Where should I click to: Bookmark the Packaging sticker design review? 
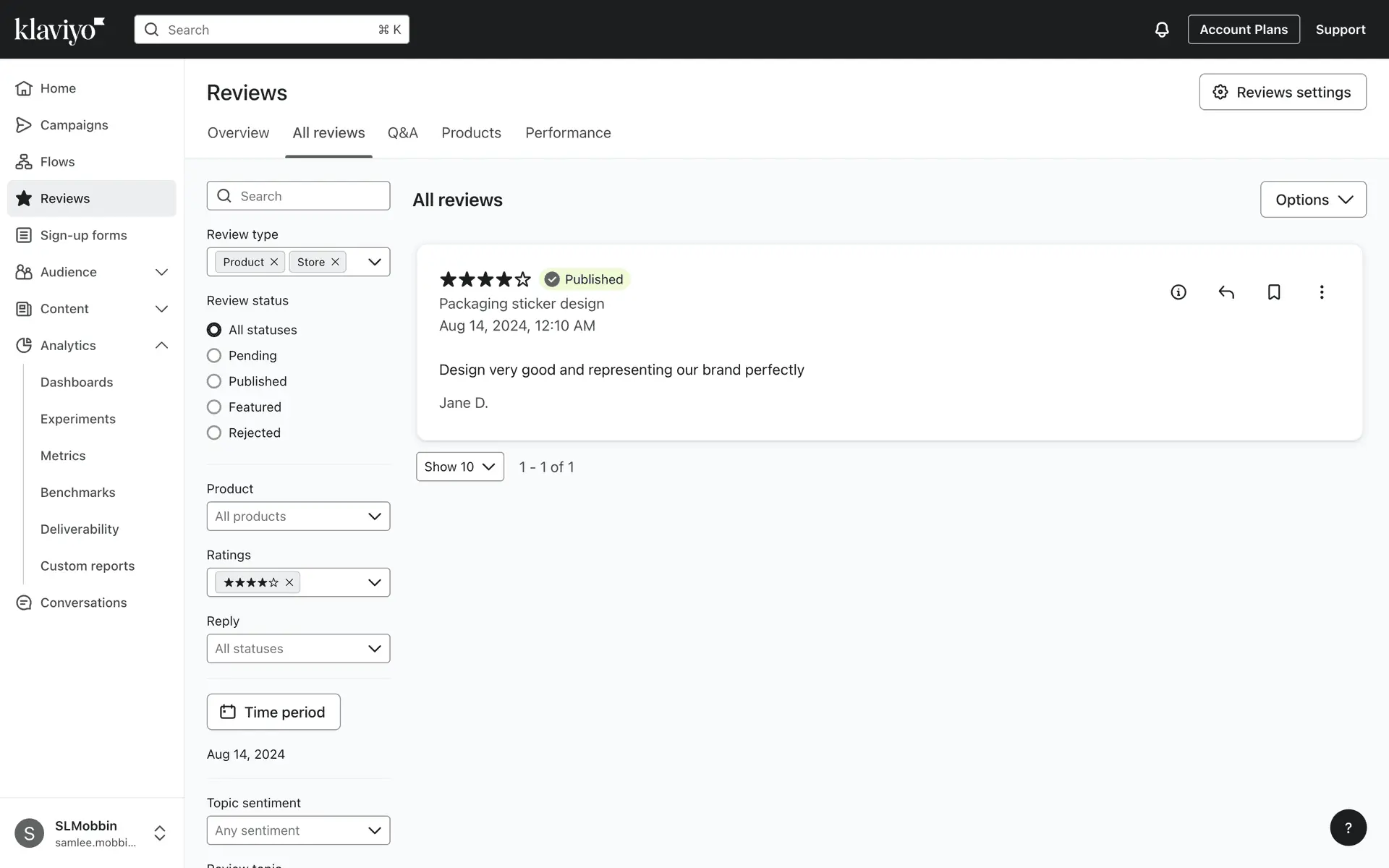pos(1274,292)
